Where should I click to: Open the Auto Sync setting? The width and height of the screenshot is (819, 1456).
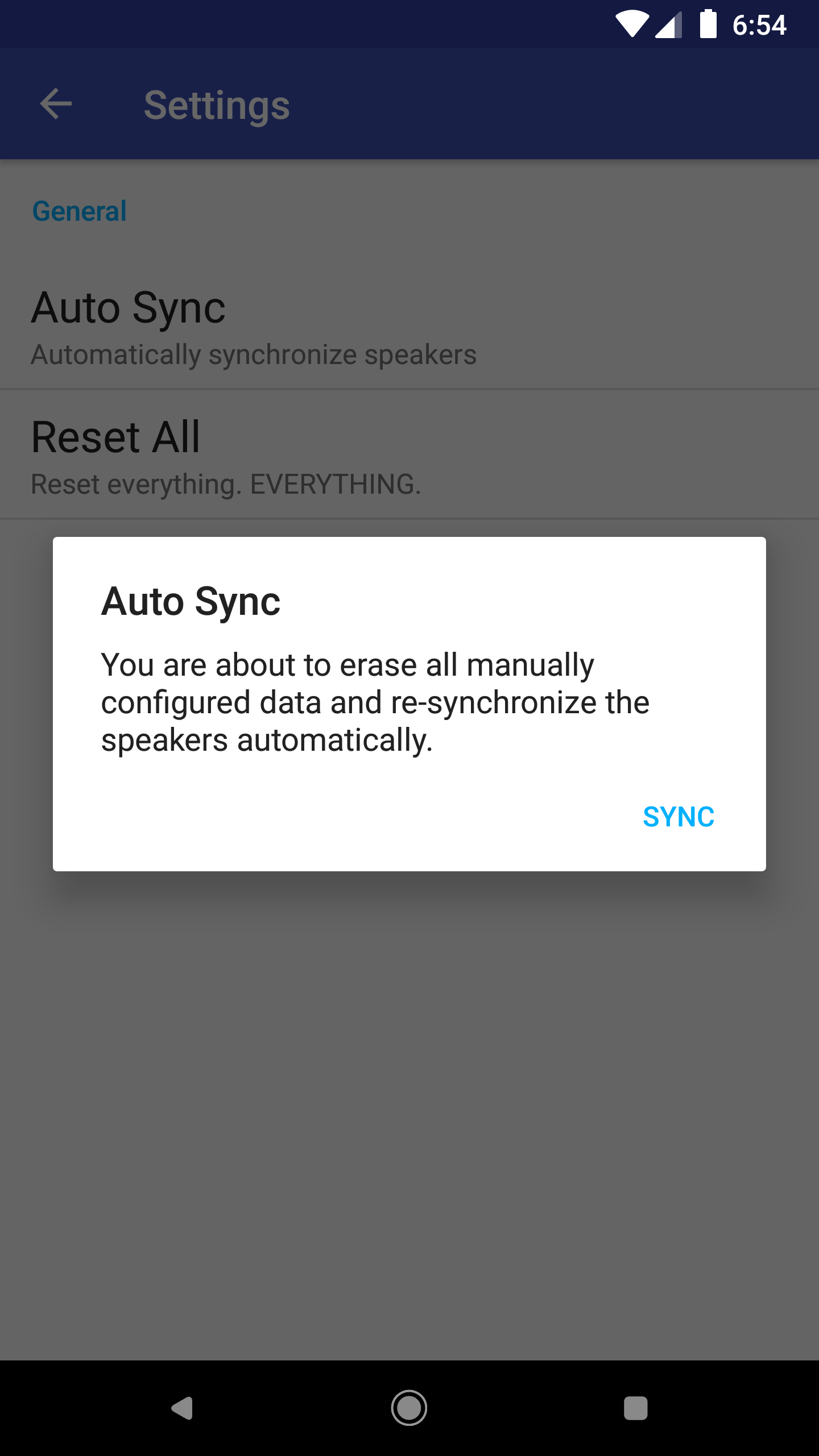click(409, 325)
